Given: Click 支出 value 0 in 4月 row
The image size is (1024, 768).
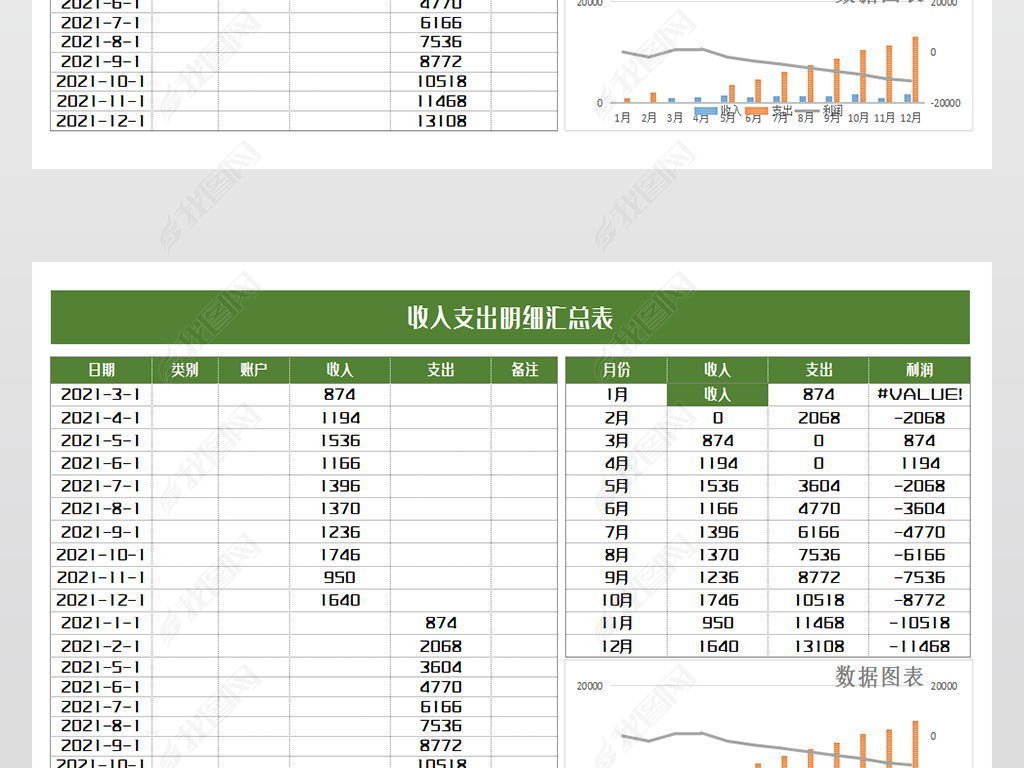Looking at the screenshot, I should tap(818, 463).
